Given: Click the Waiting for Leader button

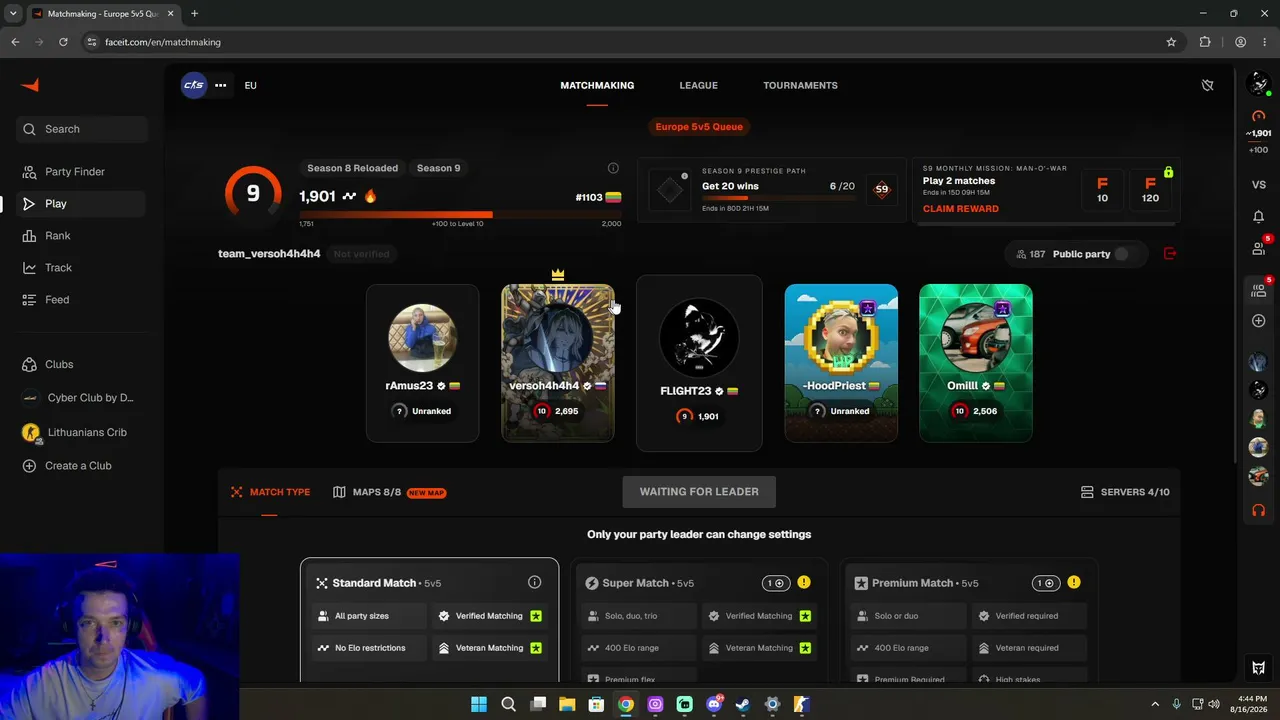Looking at the screenshot, I should [x=699, y=492].
